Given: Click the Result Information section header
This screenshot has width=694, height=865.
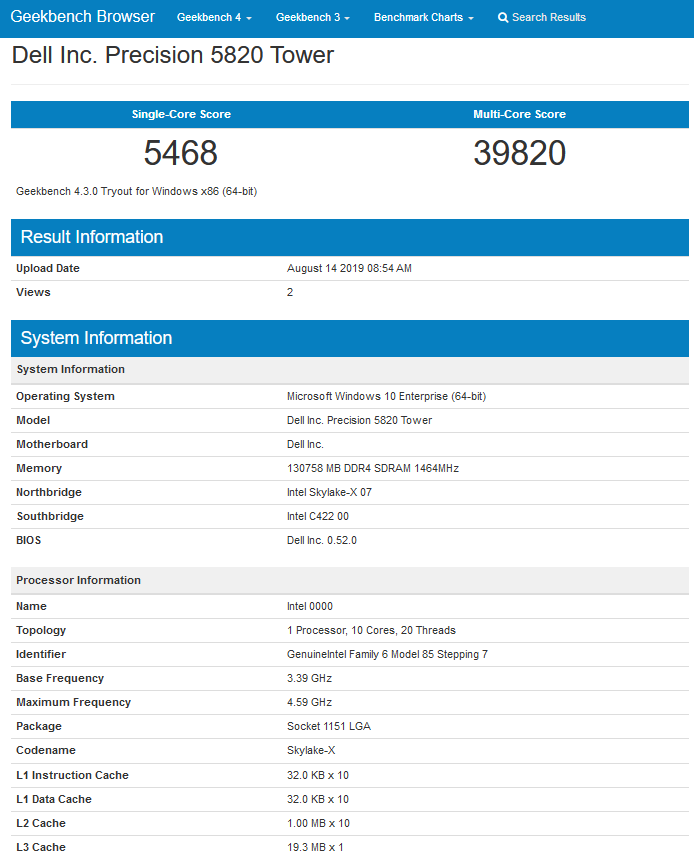Looking at the screenshot, I should coord(350,237).
